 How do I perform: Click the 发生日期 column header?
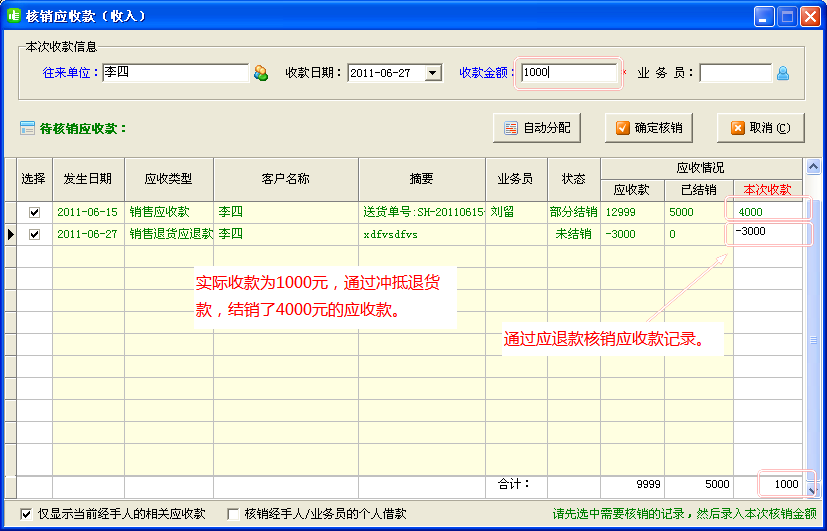pyautogui.click(x=88, y=179)
